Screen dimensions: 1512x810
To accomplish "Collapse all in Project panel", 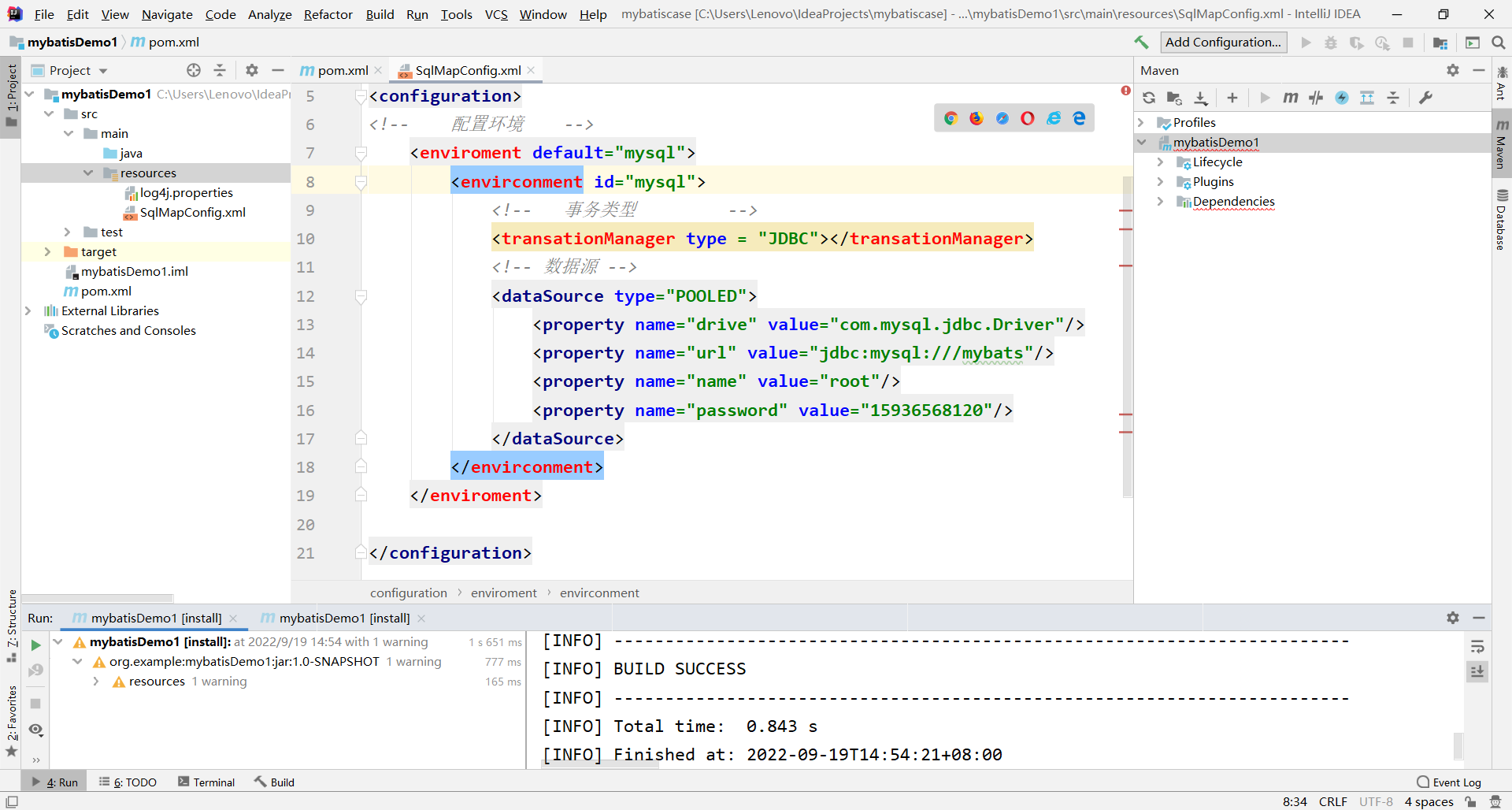I will tap(220, 70).
